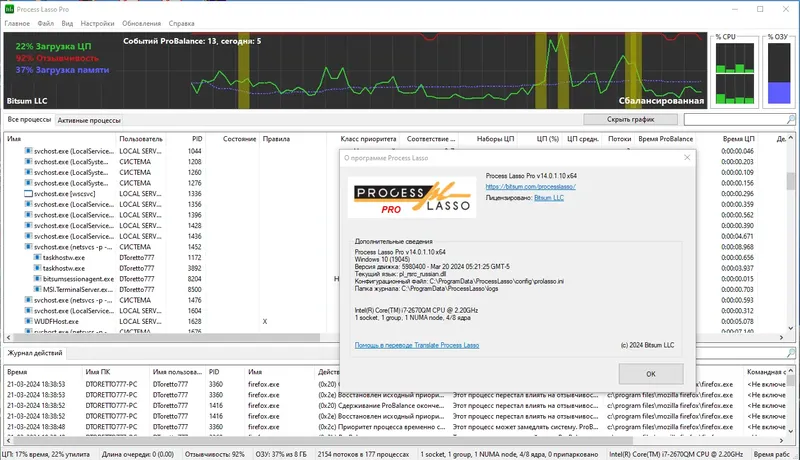Image resolution: width=800 pixels, height=460 pixels.
Task: Click the MSI.TerminalServer.exe process icon
Action: (37, 289)
